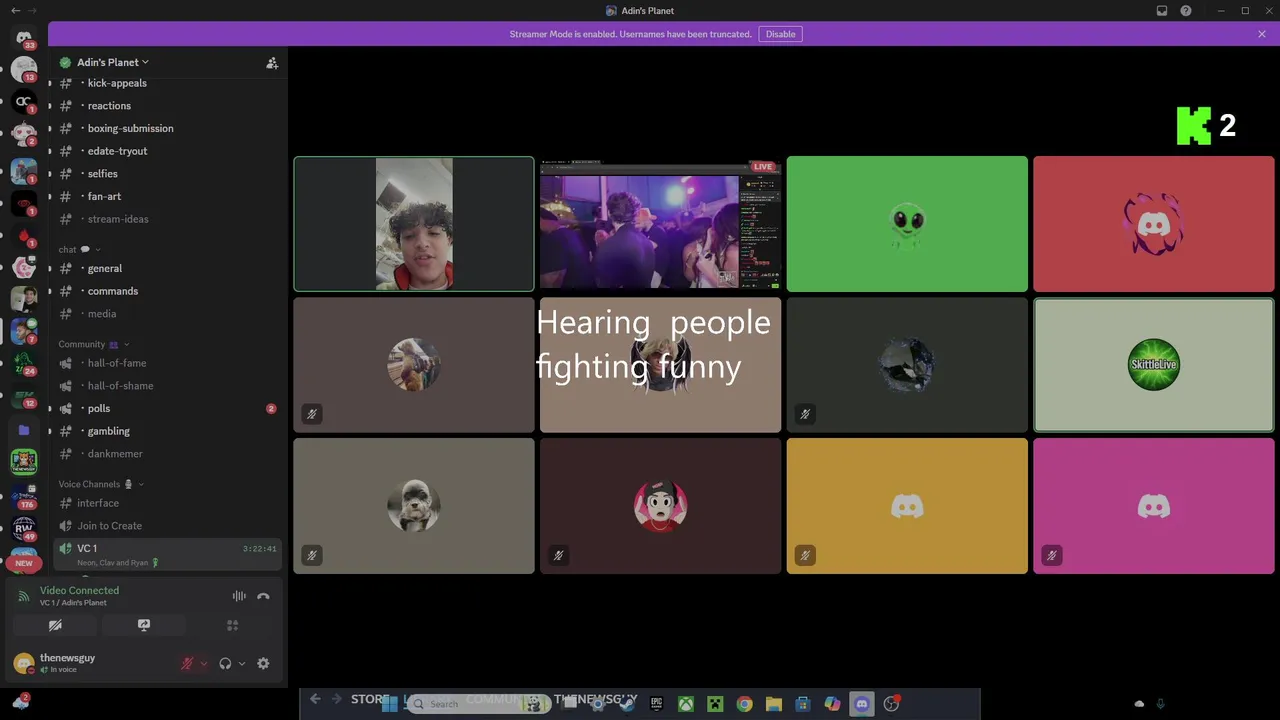Click the weather widget with 2 badge
Screen dimensions: 1280x720
[20, 702]
